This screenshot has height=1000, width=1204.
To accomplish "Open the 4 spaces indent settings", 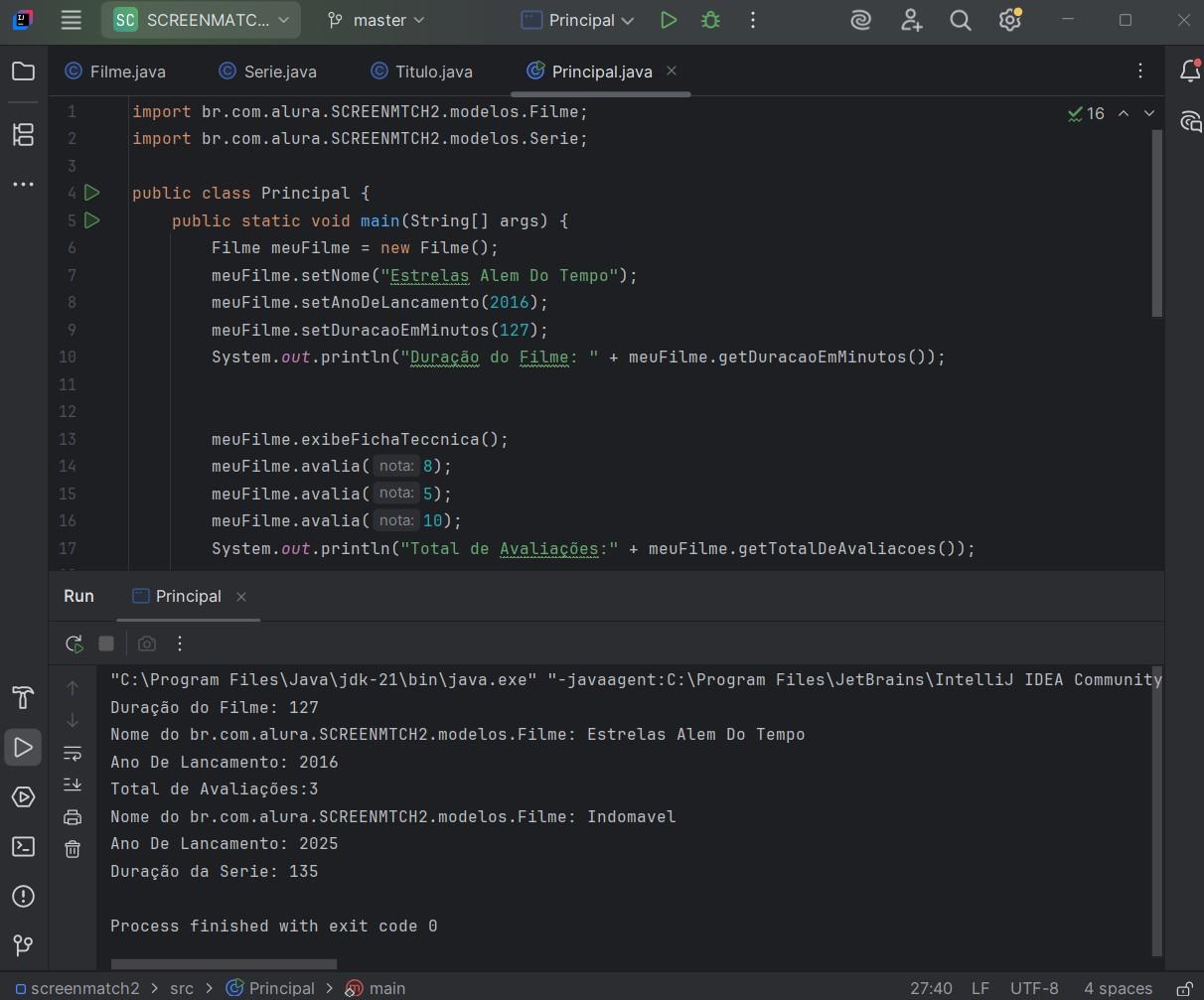I will click(1118, 988).
